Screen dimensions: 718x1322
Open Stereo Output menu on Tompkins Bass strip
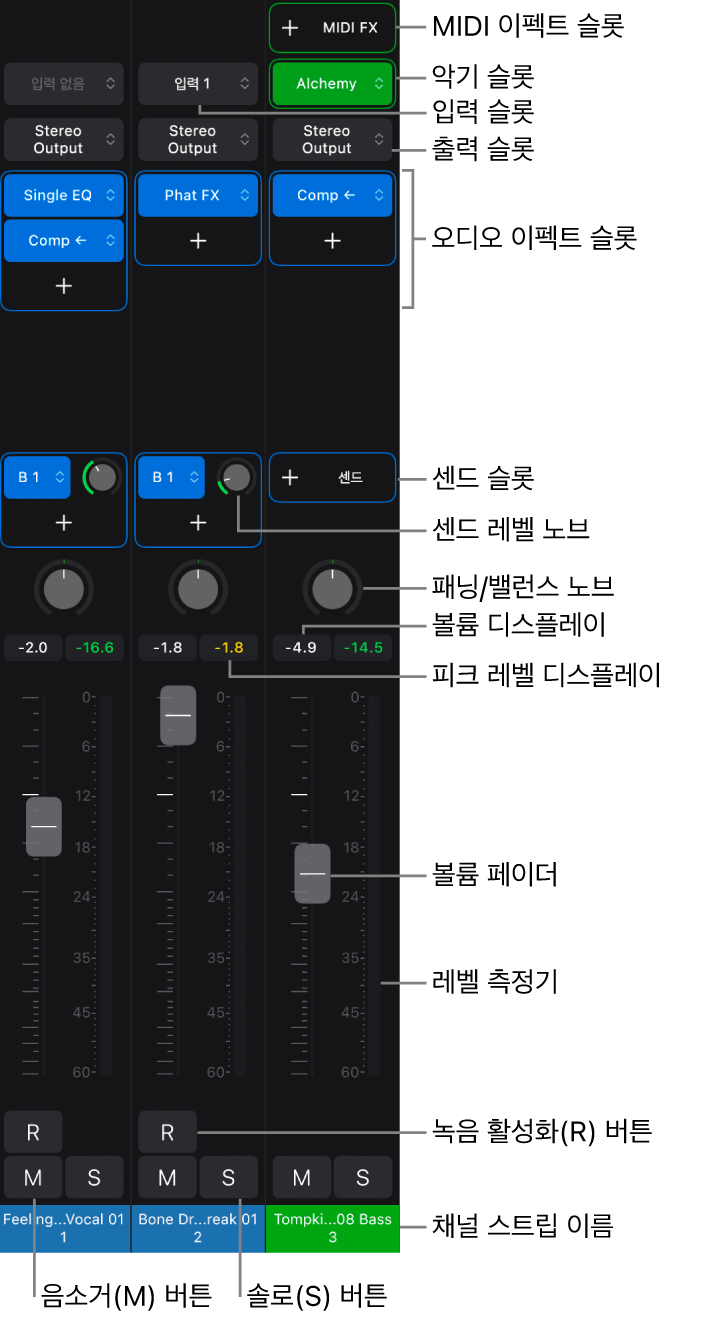click(332, 140)
